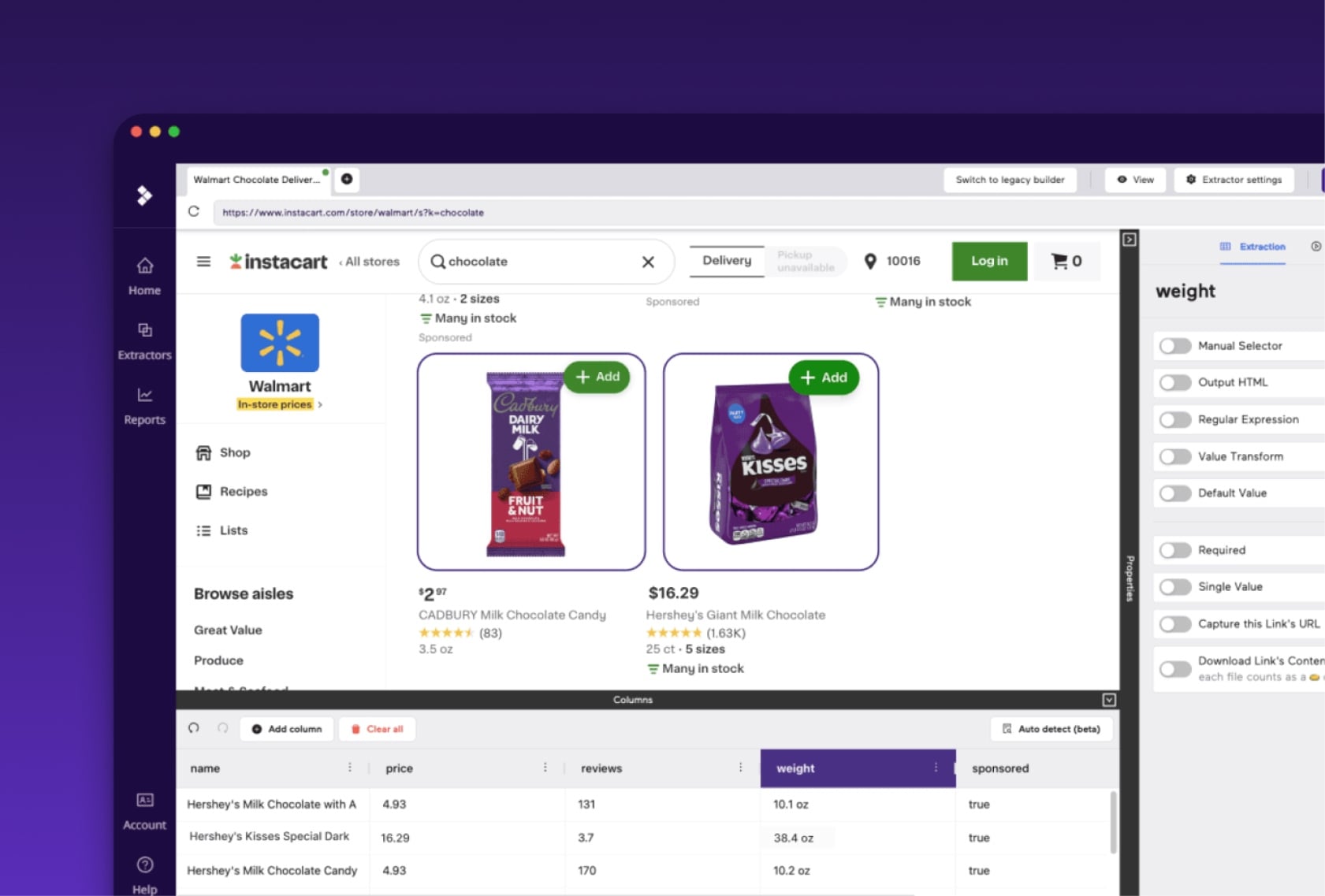The height and width of the screenshot is (896, 1325).
Task: Click the Walmart store logo
Action: pyautogui.click(x=280, y=343)
